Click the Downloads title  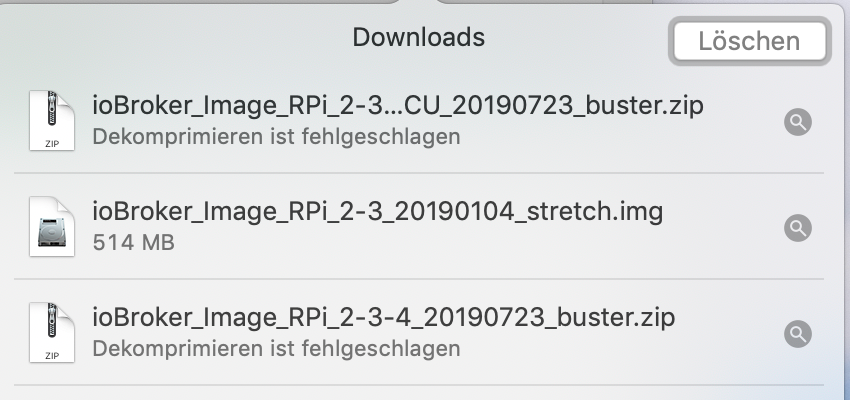[418, 38]
